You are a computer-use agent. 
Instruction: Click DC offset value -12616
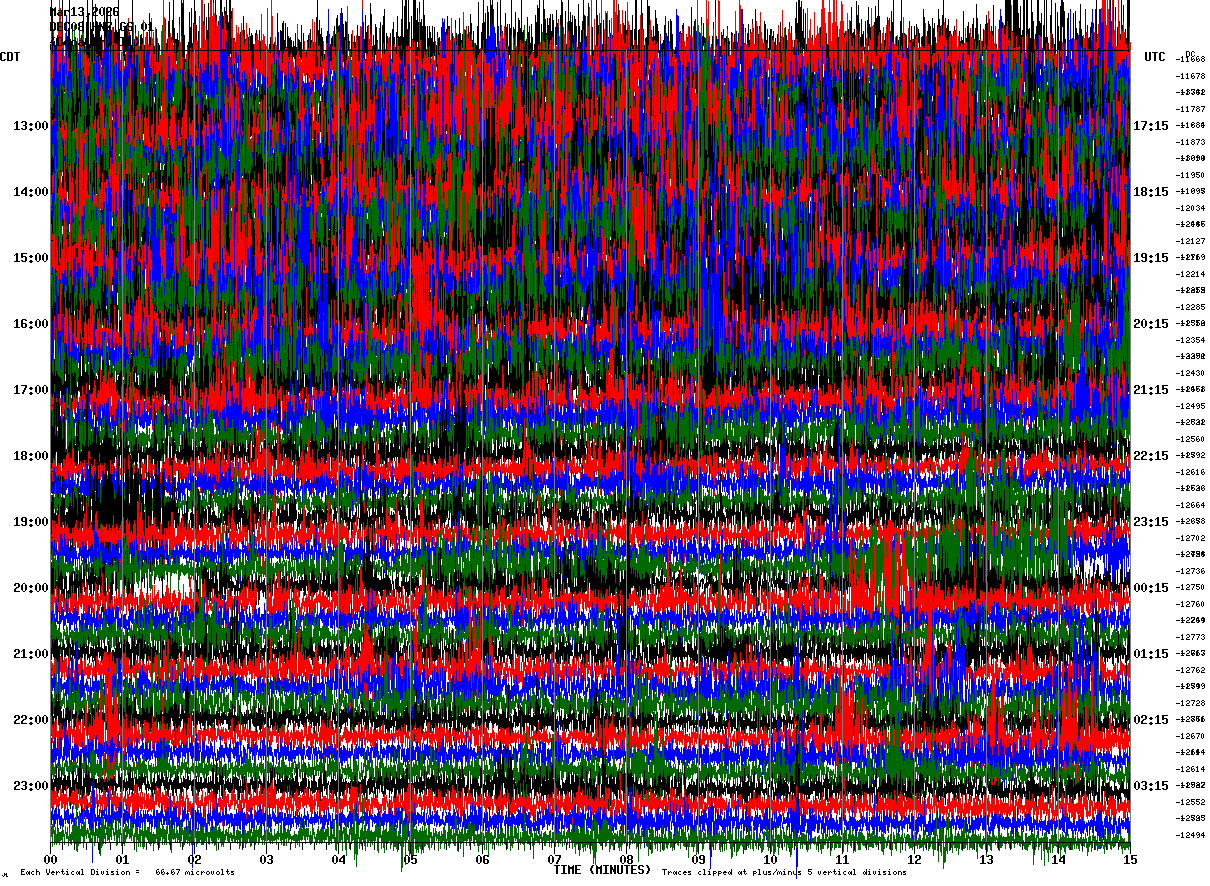[1190, 472]
